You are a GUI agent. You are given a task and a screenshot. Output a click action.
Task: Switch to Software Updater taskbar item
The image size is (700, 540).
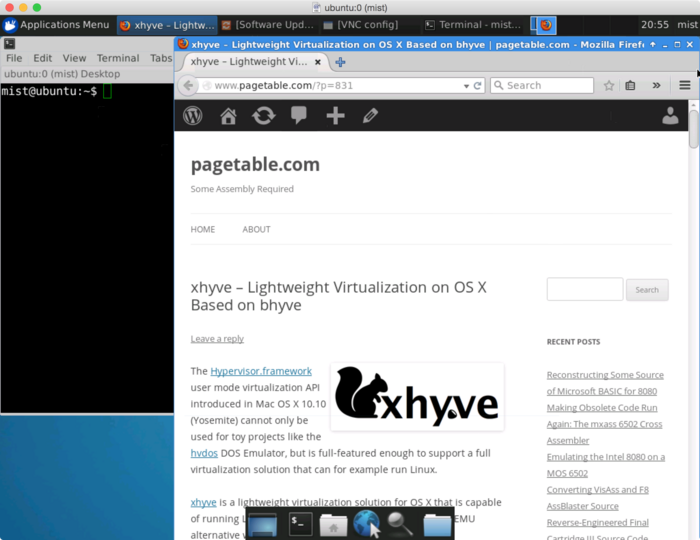[x=268, y=25]
